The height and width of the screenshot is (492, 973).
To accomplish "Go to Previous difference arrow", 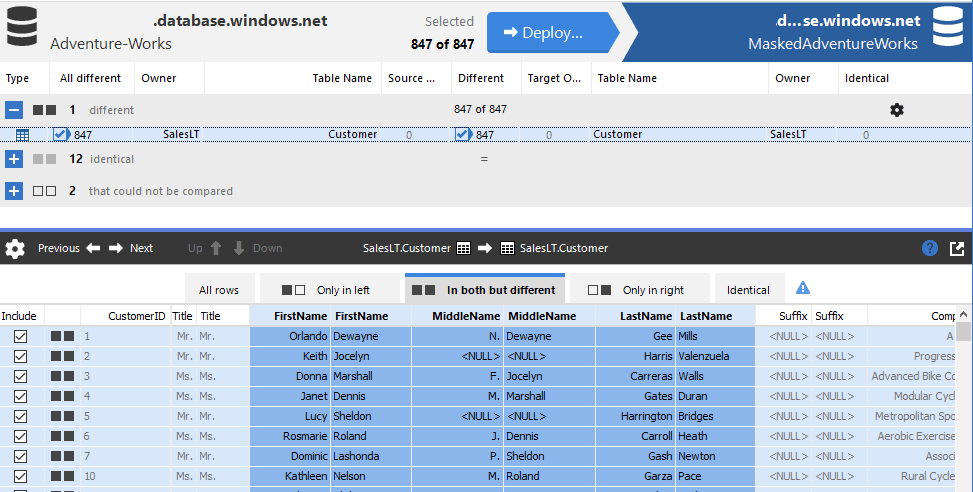I will tap(93, 248).
